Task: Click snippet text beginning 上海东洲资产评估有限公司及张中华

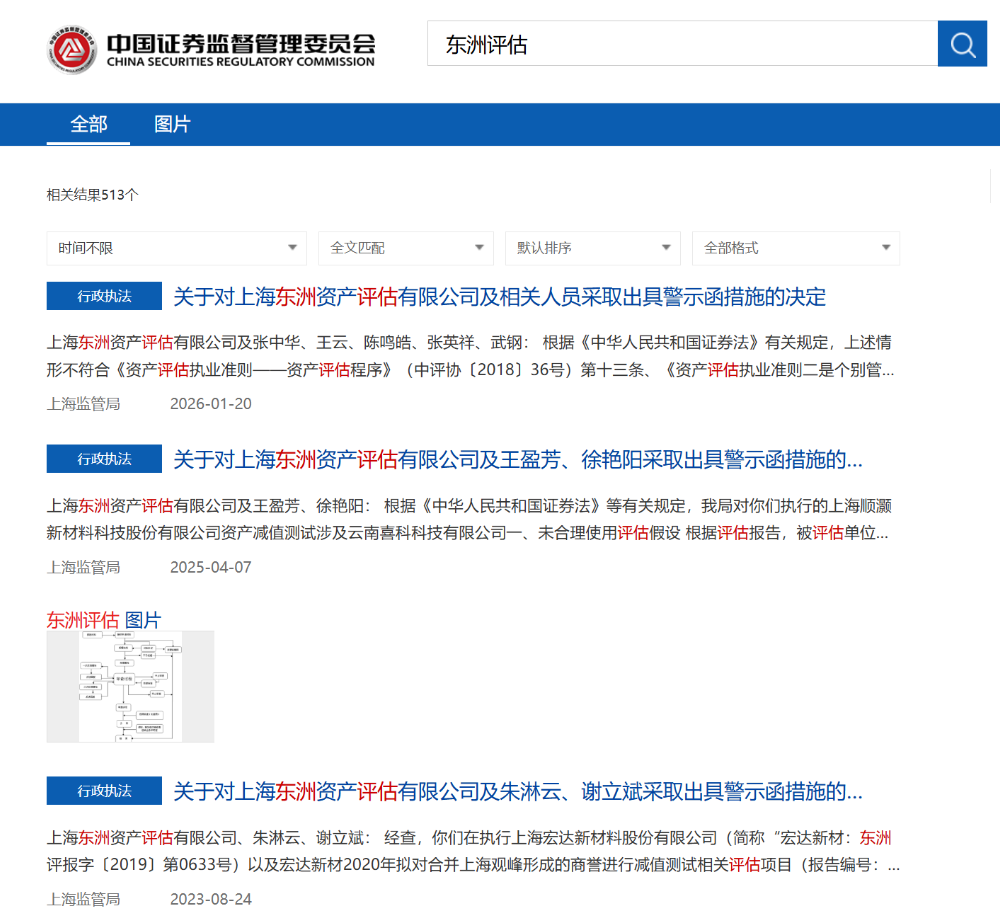Action: (x=471, y=356)
